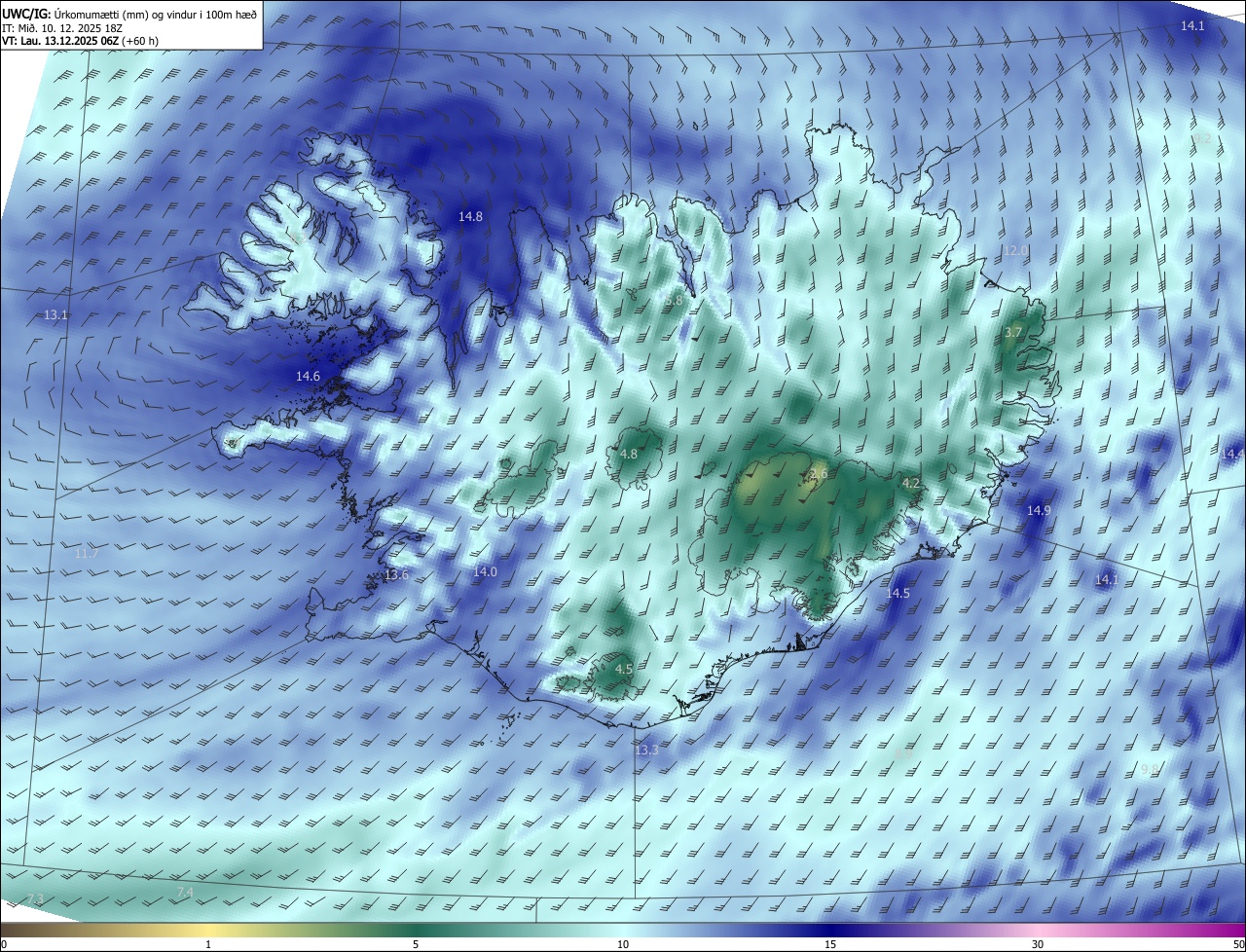The height and width of the screenshot is (952, 1246).
Task: Click the 14.0 value label on the map
Action: pos(485,572)
